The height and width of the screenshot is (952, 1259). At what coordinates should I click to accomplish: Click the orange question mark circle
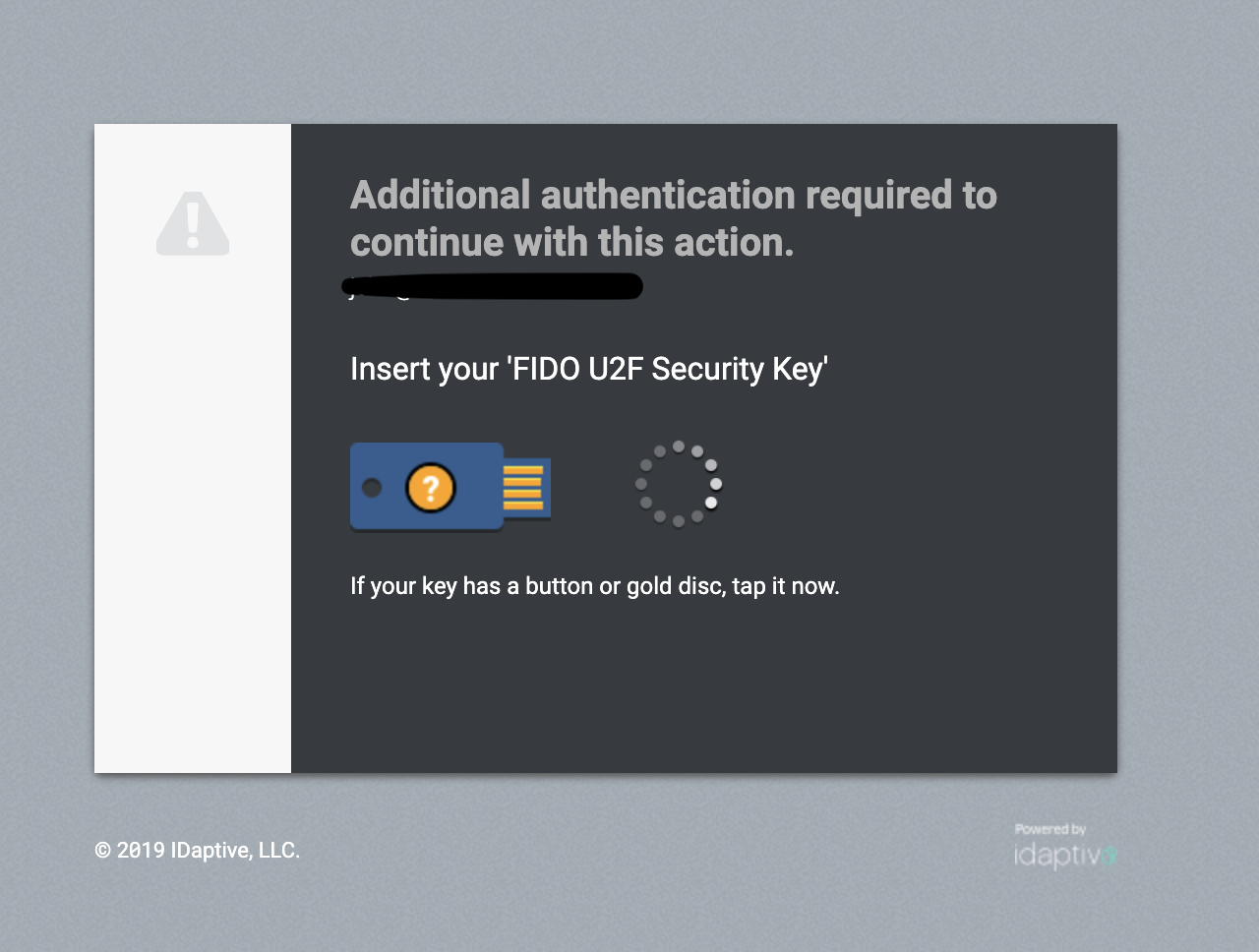431,487
